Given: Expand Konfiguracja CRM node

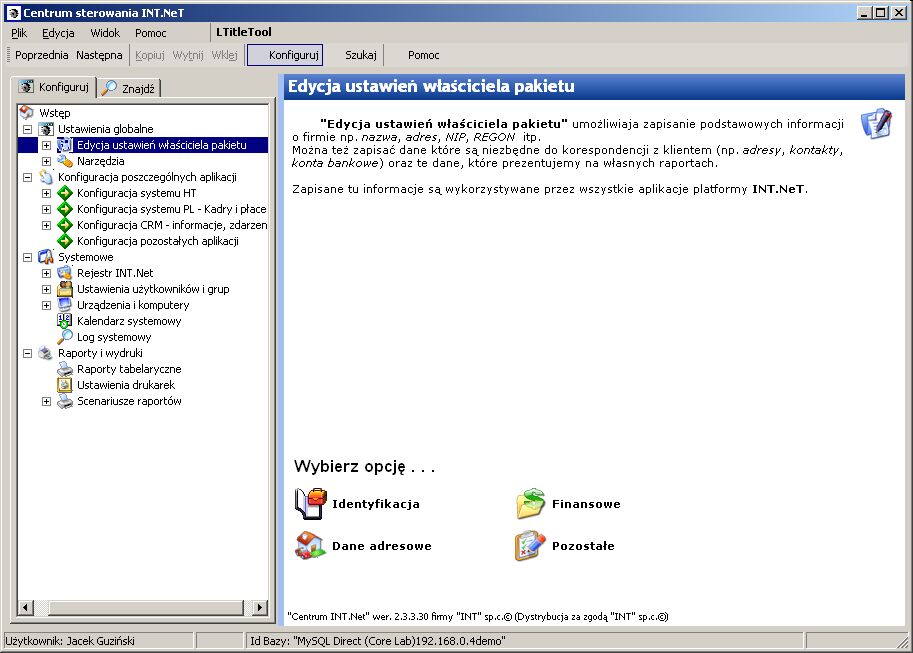Looking at the screenshot, I should tap(47, 225).
